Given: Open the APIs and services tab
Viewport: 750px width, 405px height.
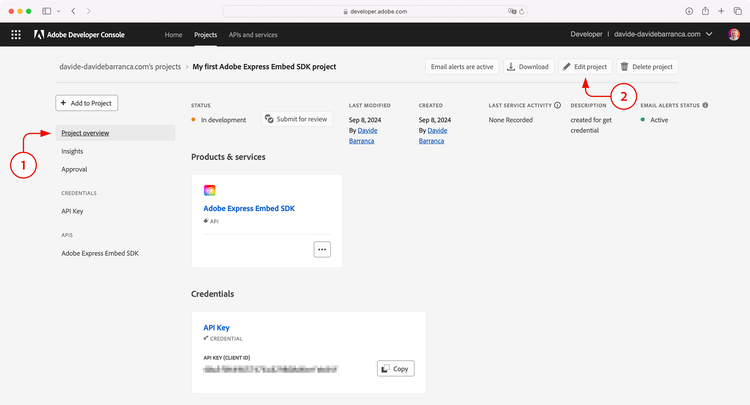Looking at the screenshot, I should [253, 34].
